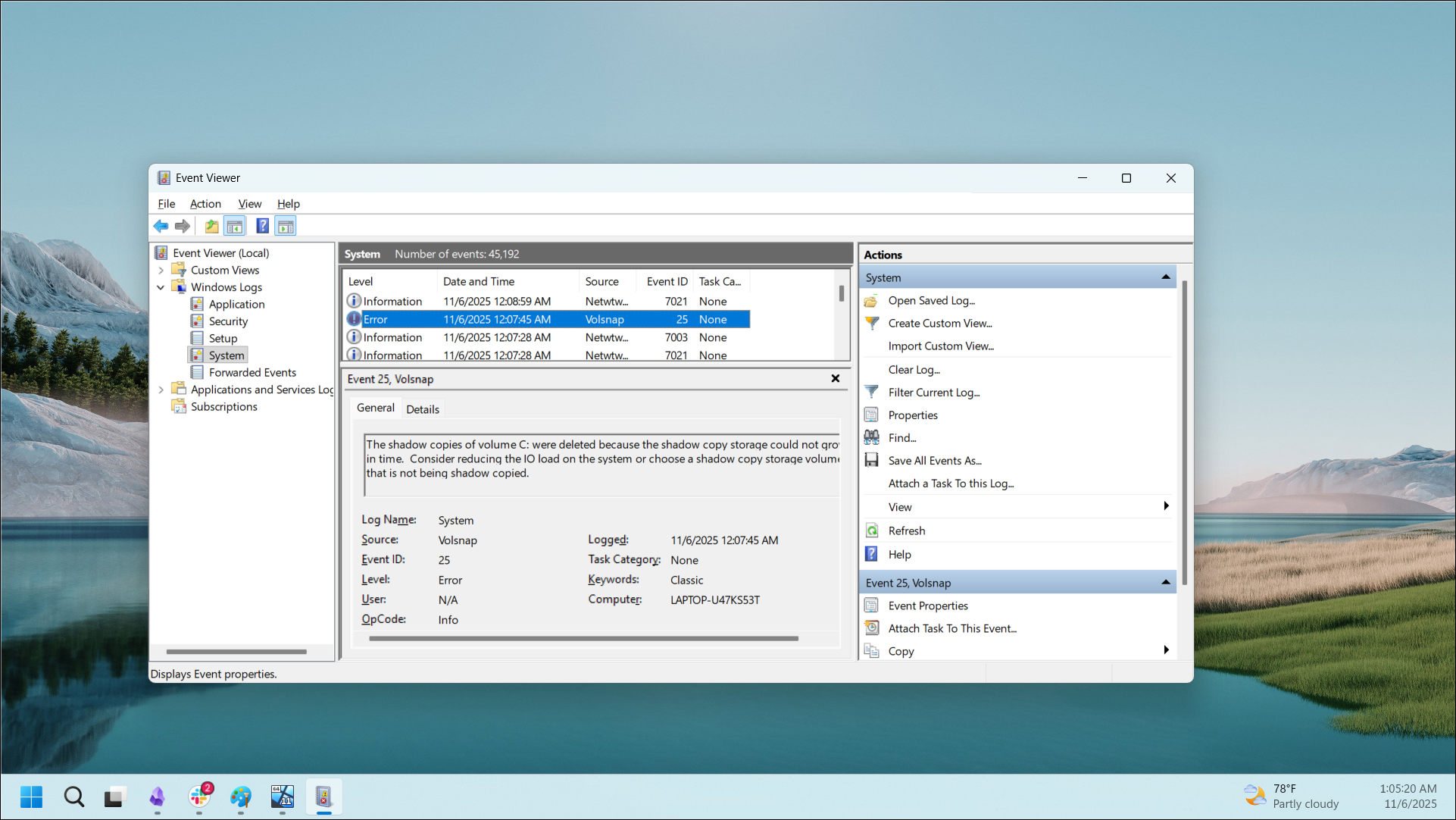Viewport: 1456px width, 820px height.
Task: Select the Setup log in tree
Action: pos(223,339)
